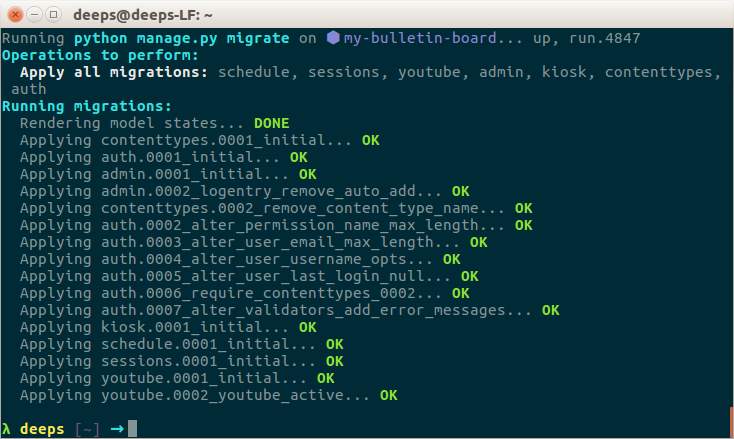Click the arrow symbol in the prompt
This screenshot has width=734, height=439.
coord(117,428)
